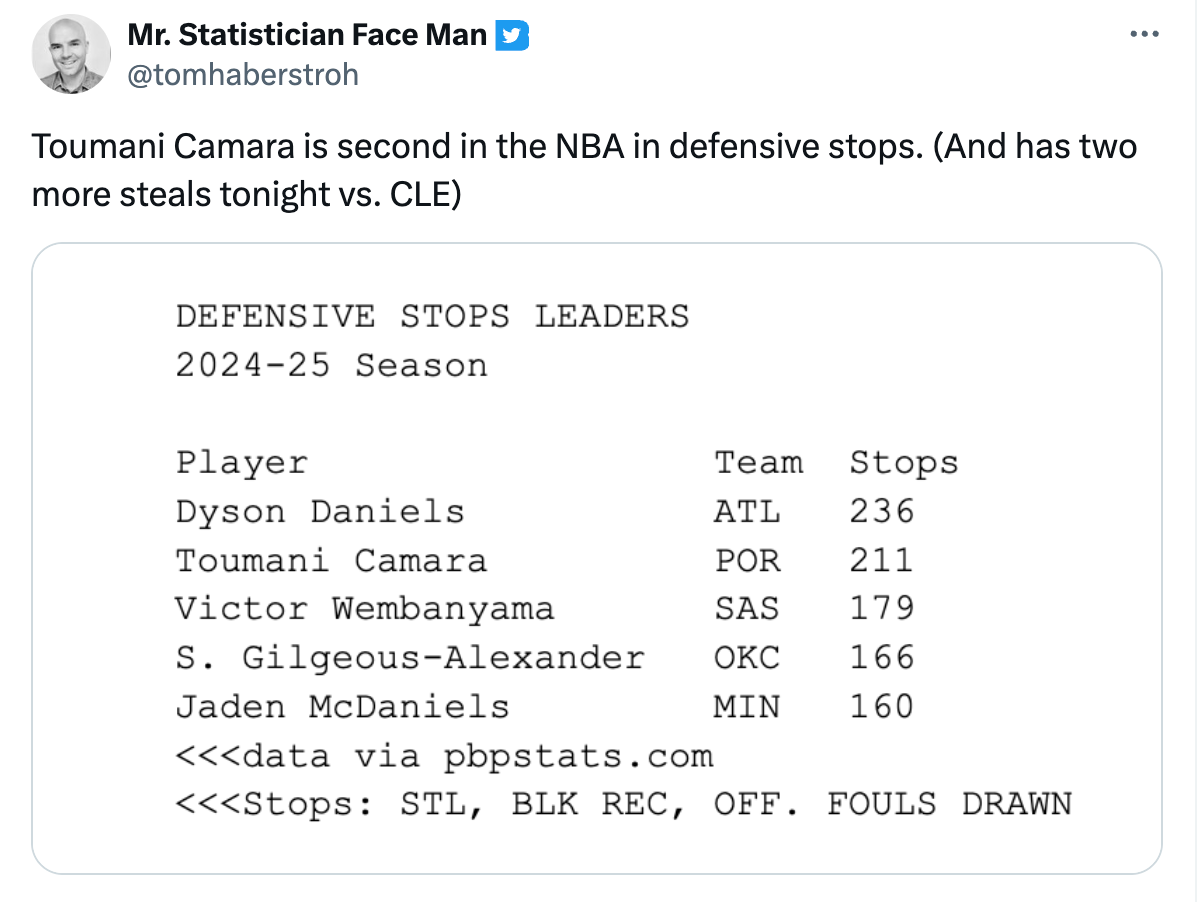Click the Stops definition footnote line

623,804
